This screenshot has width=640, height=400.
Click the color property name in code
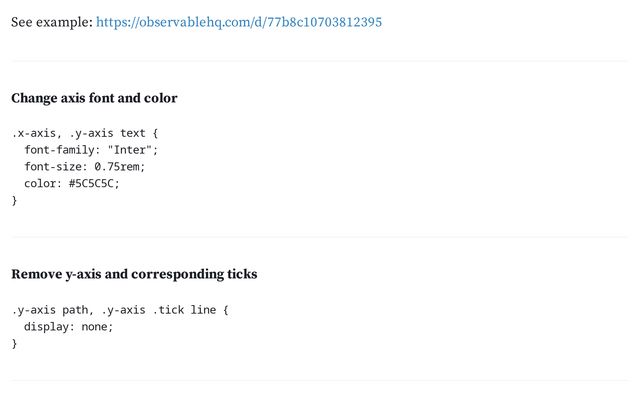click(x=40, y=184)
